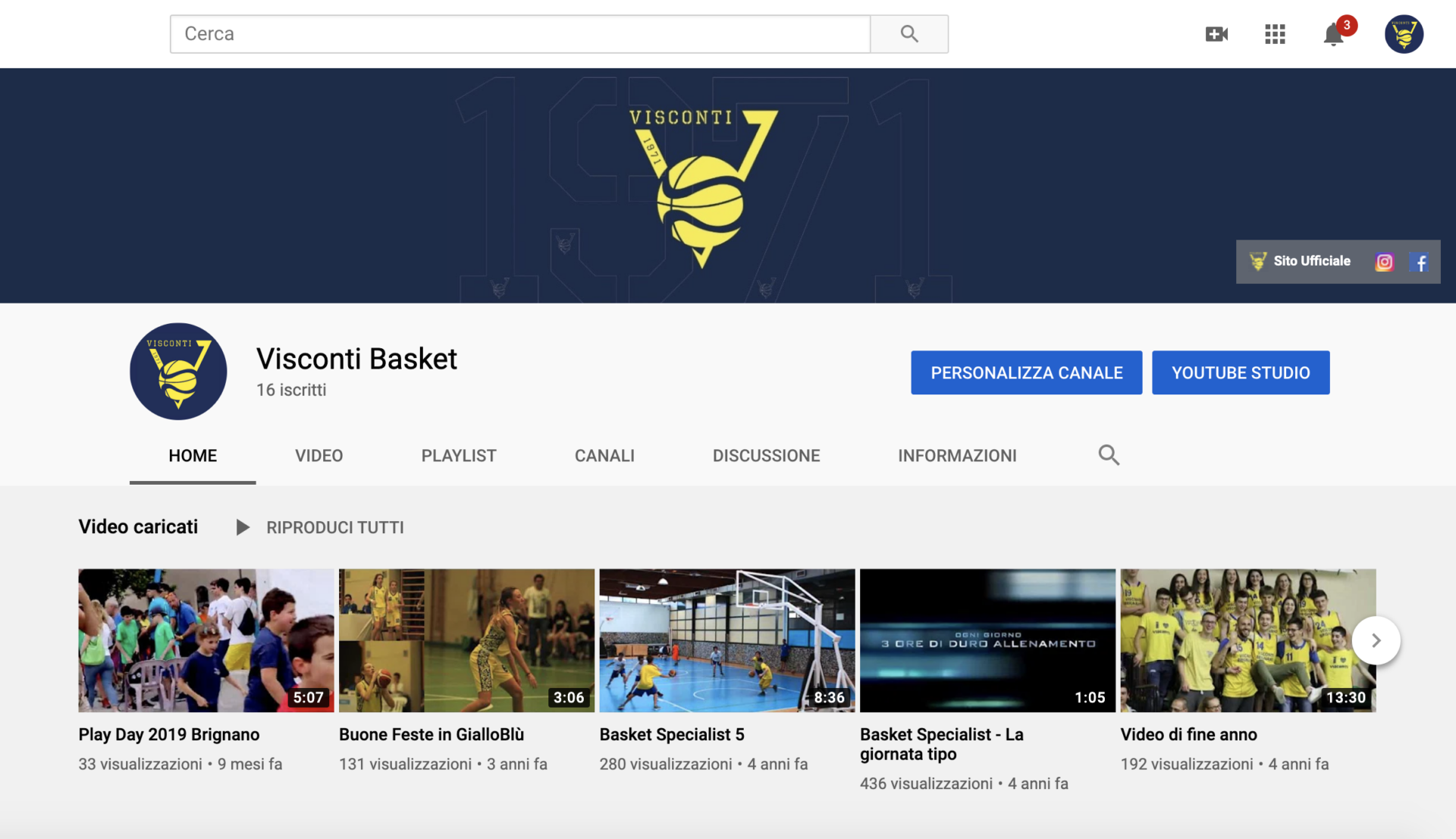
Task: Click the Buone Feste in GialloBlù title
Action: click(431, 734)
